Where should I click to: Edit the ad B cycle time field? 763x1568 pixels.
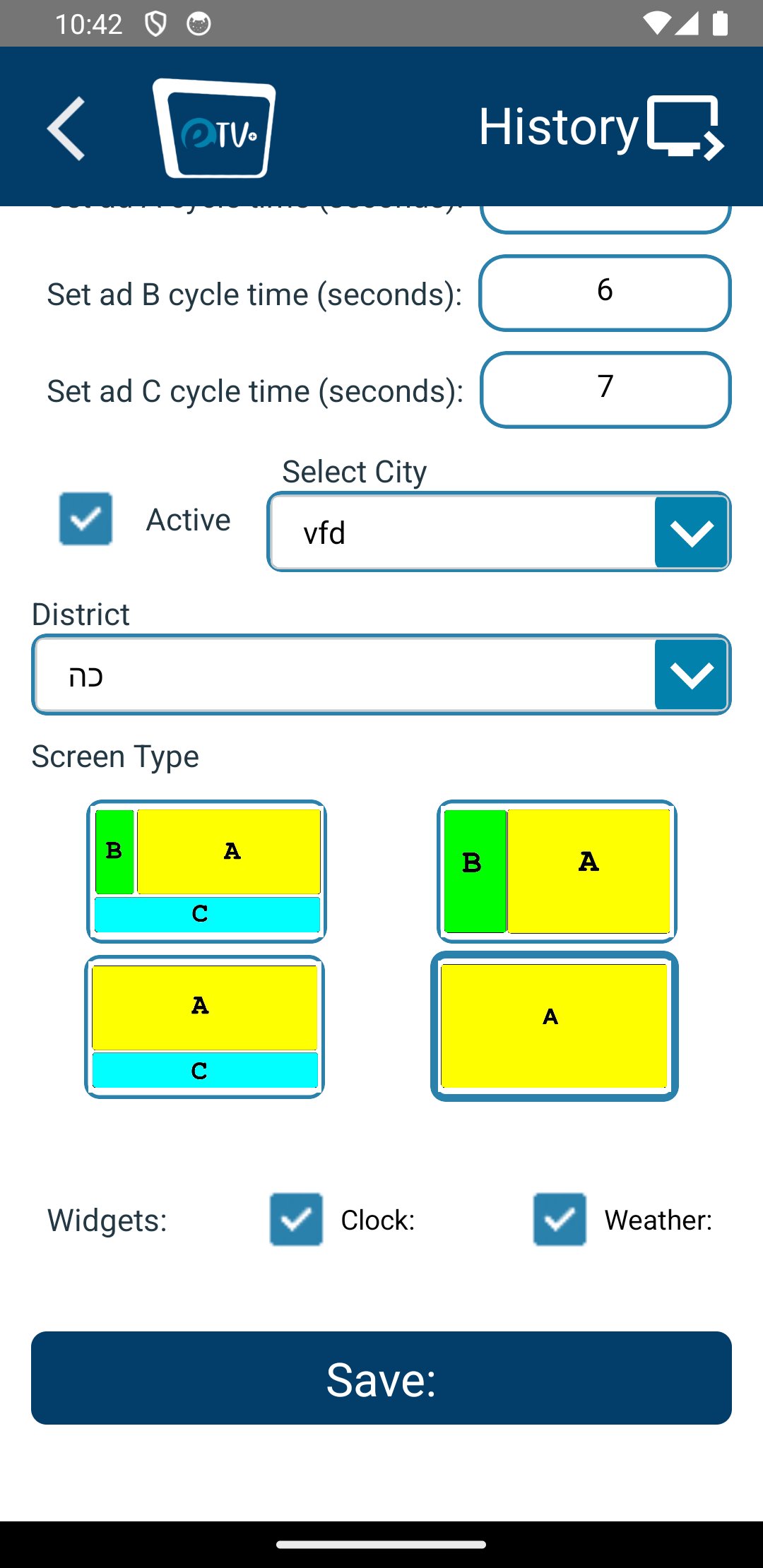(605, 292)
